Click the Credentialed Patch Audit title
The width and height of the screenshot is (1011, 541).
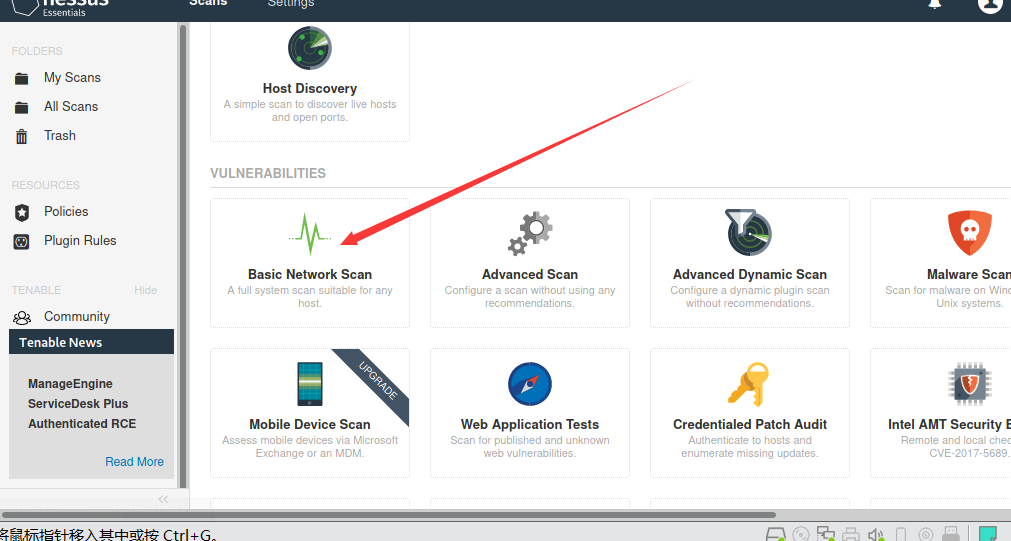750,424
